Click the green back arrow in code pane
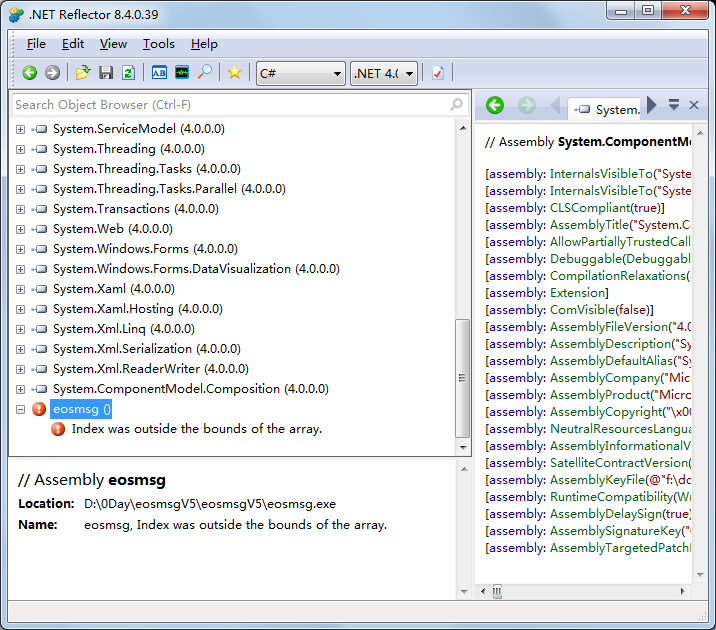Image resolution: width=716 pixels, height=630 pixels. pos(495,105)
